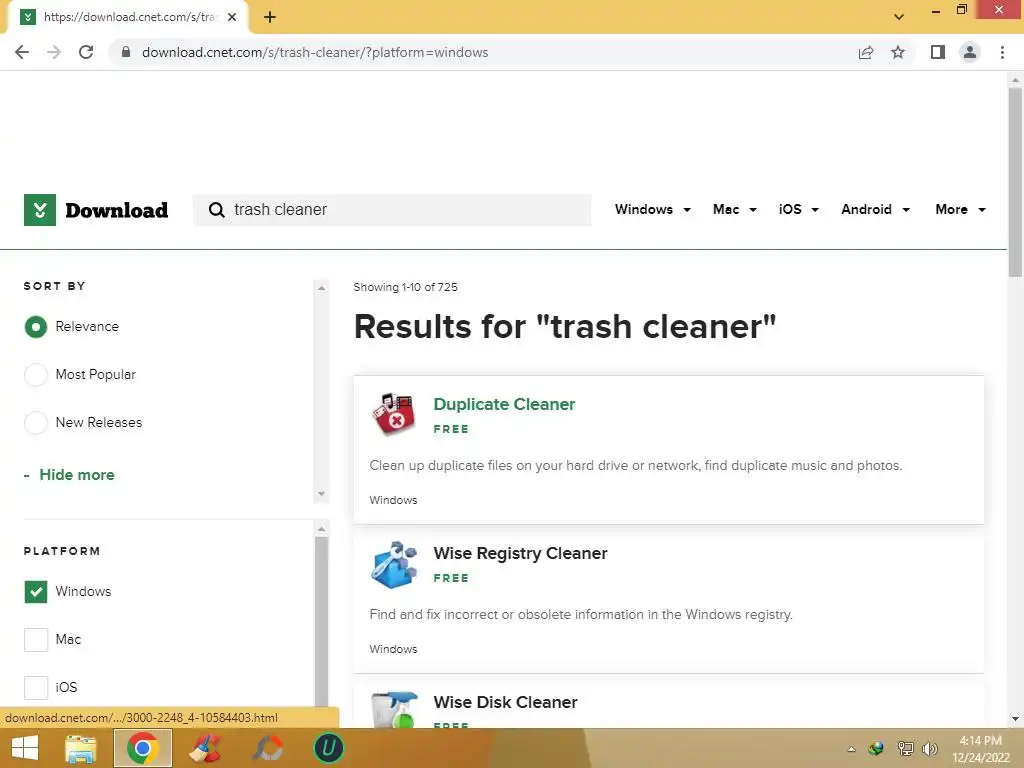Reload the current page
Image resolution: width=1024 pixels, height=768 pixels.
(86, 52)
